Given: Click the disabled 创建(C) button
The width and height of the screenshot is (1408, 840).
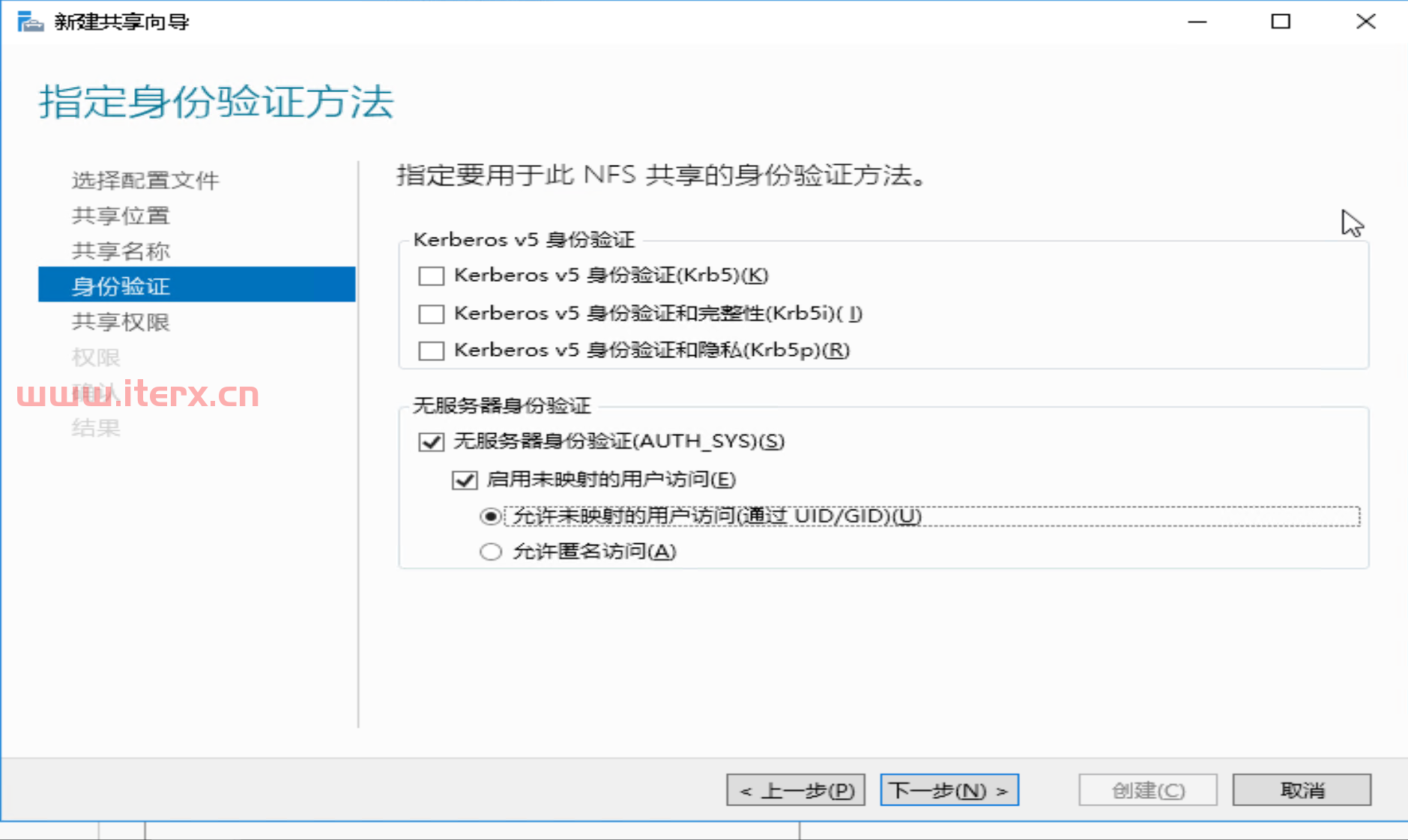Looking at the screenshot, I should (1148, 790).
